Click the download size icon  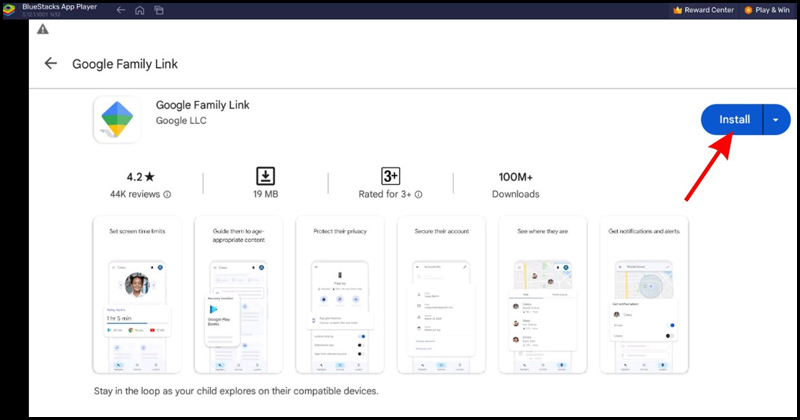click(265, 176)
